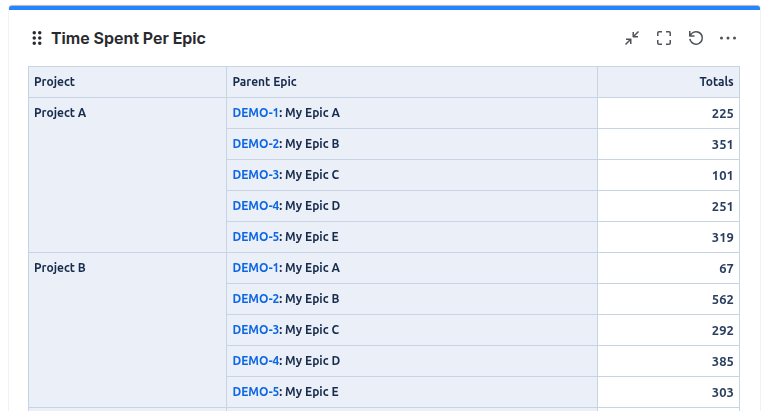Select the Project A row cell
The height and width of the screenshot is (411, 766).
click(x=128, y=175)
